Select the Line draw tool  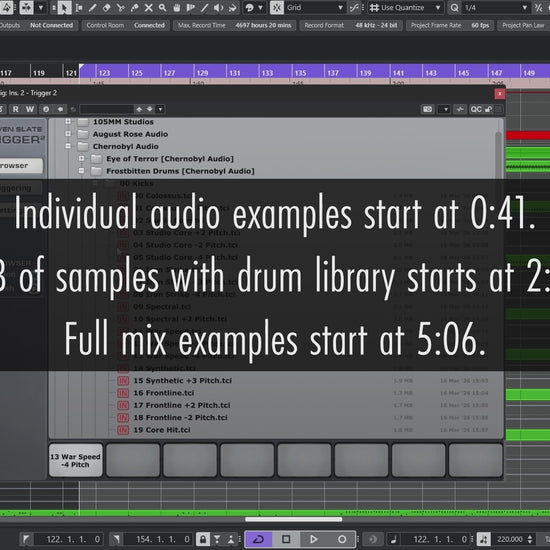tap(204, 7)
